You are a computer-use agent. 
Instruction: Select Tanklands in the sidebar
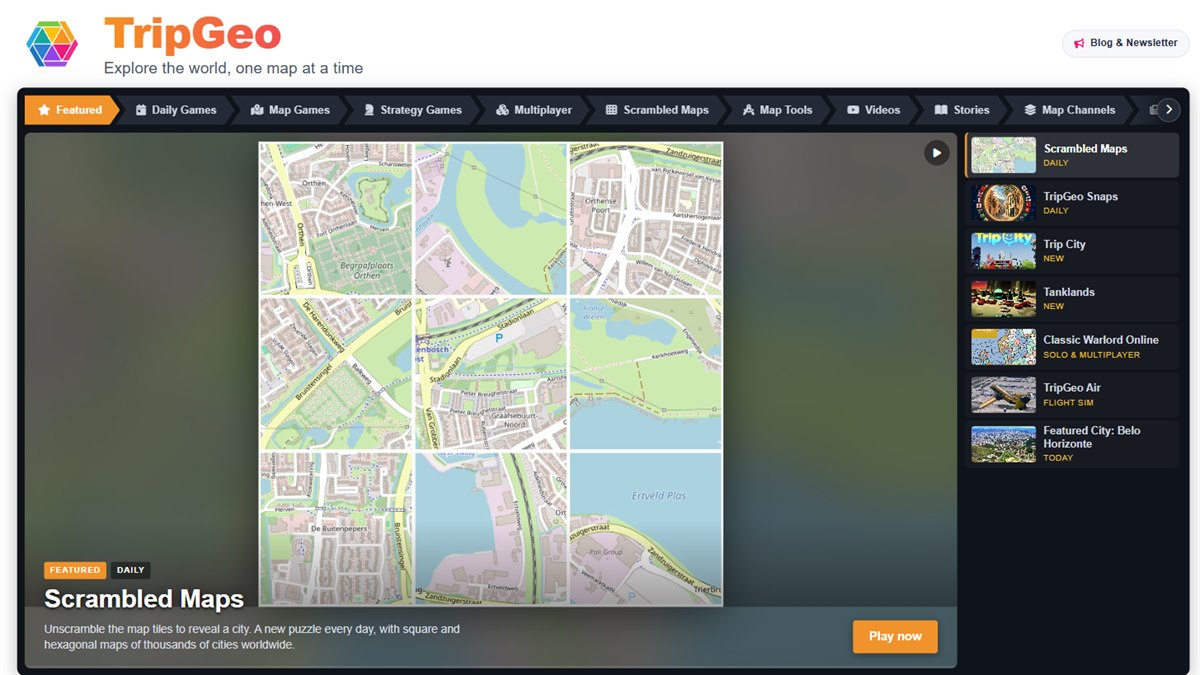[x=1073, y=299]
